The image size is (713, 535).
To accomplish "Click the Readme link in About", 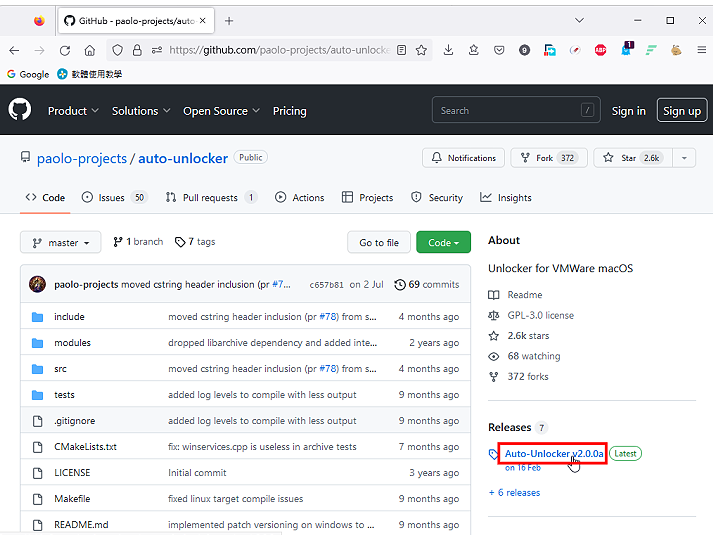I will point(515,295).
